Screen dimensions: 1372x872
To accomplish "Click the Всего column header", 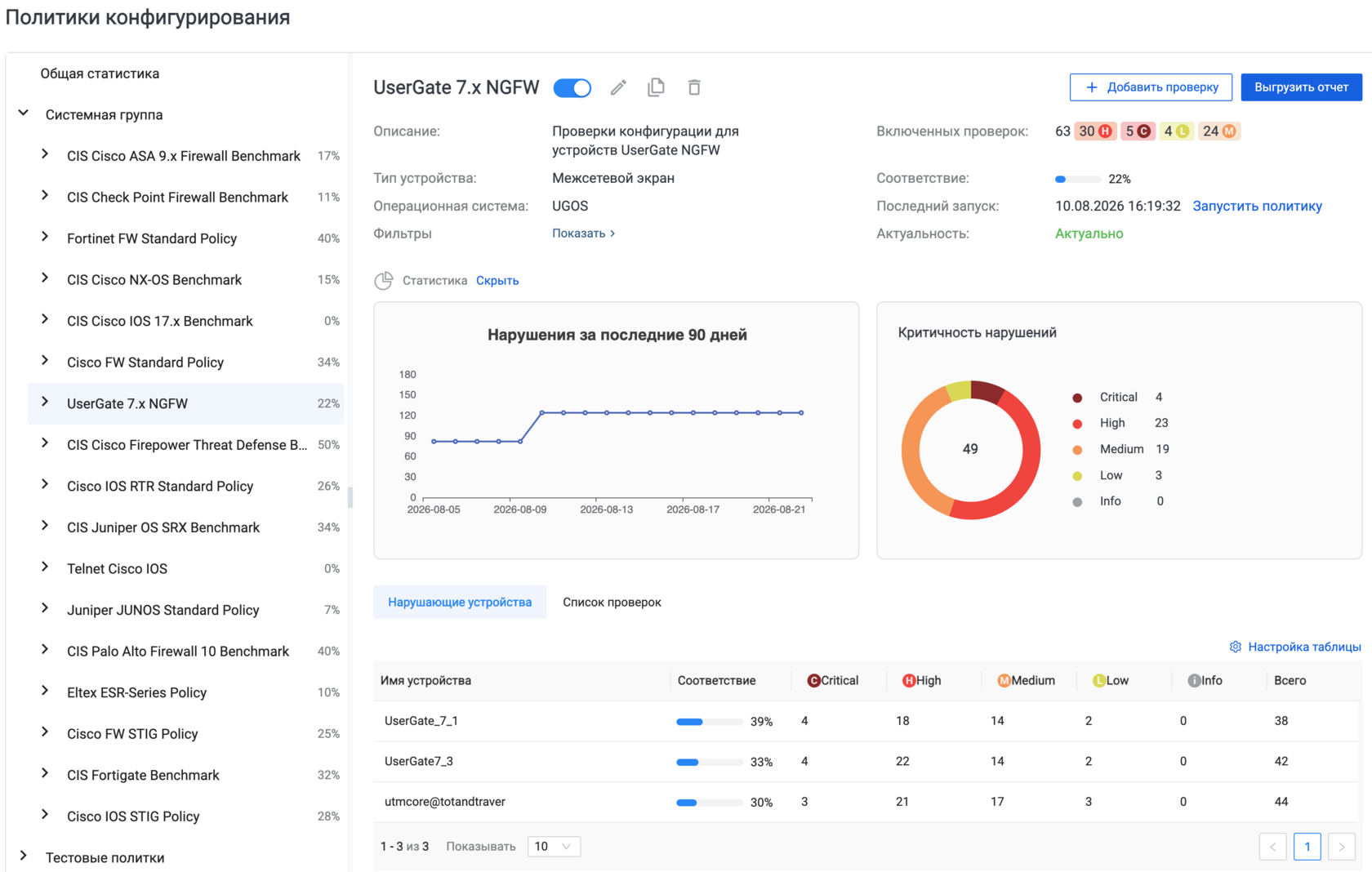I will coord(1290,681).
